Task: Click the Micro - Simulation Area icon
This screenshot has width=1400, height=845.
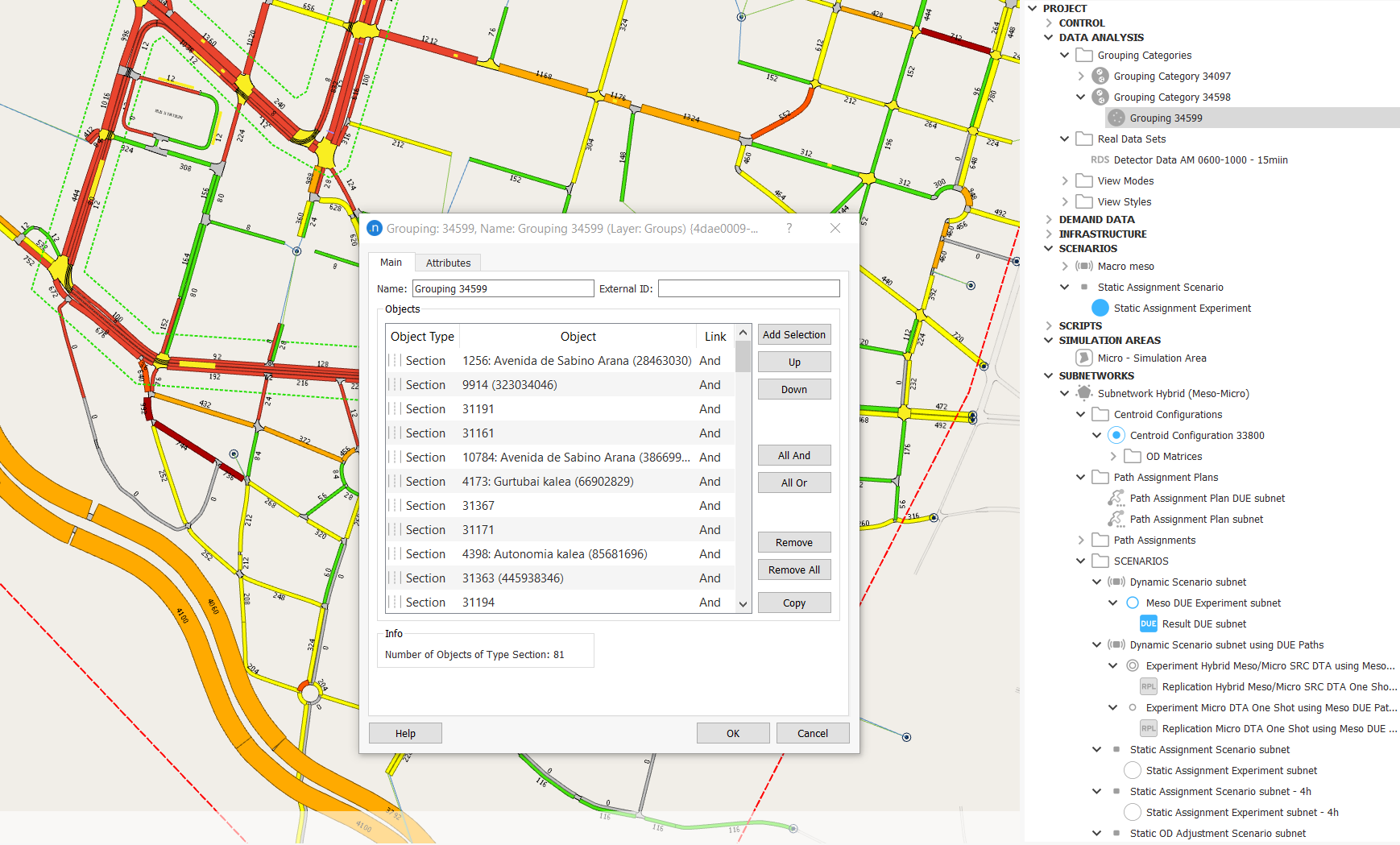Action: [x=1083, y=358]
